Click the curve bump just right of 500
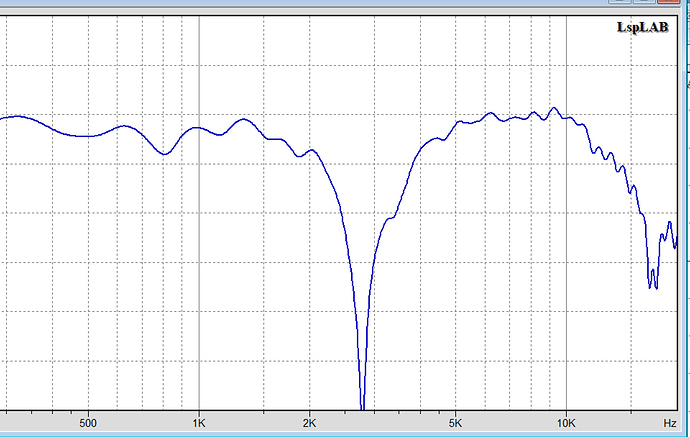Image resolution: width=690 pixels, height=437 pixels. [124, 126]
